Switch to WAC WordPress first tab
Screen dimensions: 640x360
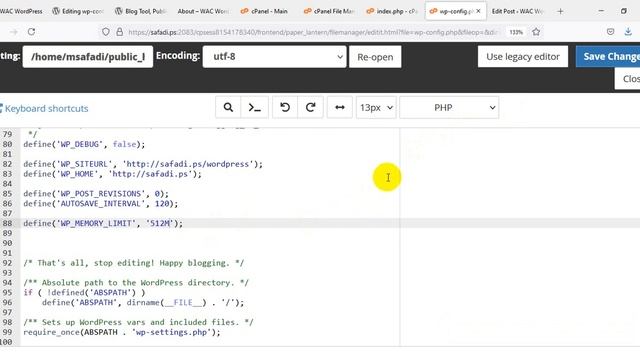pos(22,11)
